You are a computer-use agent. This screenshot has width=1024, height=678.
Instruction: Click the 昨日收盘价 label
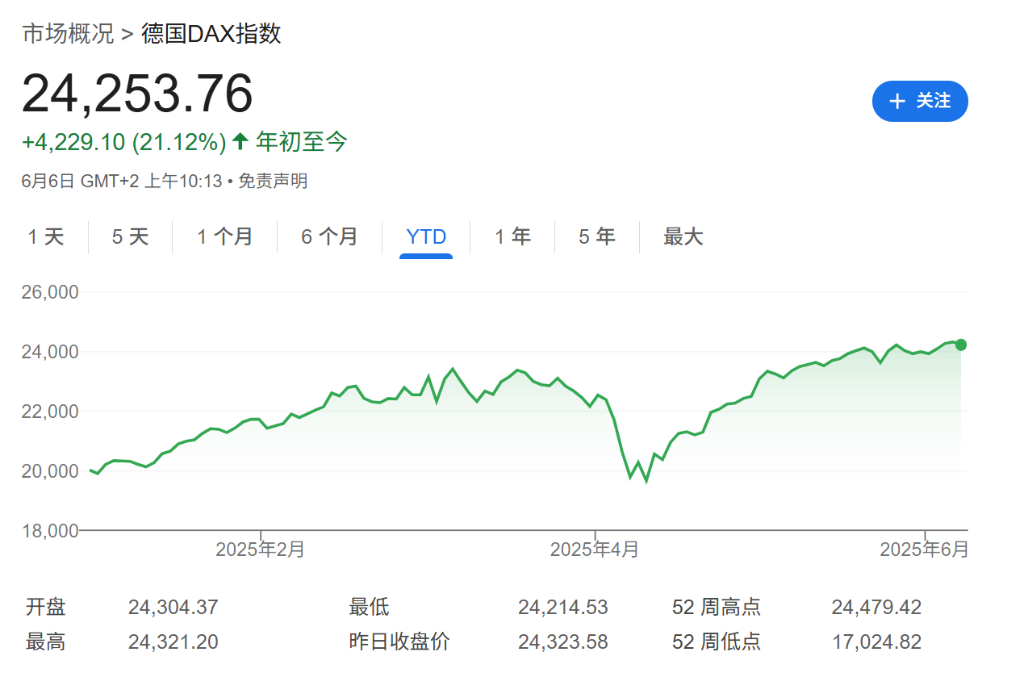400,641
